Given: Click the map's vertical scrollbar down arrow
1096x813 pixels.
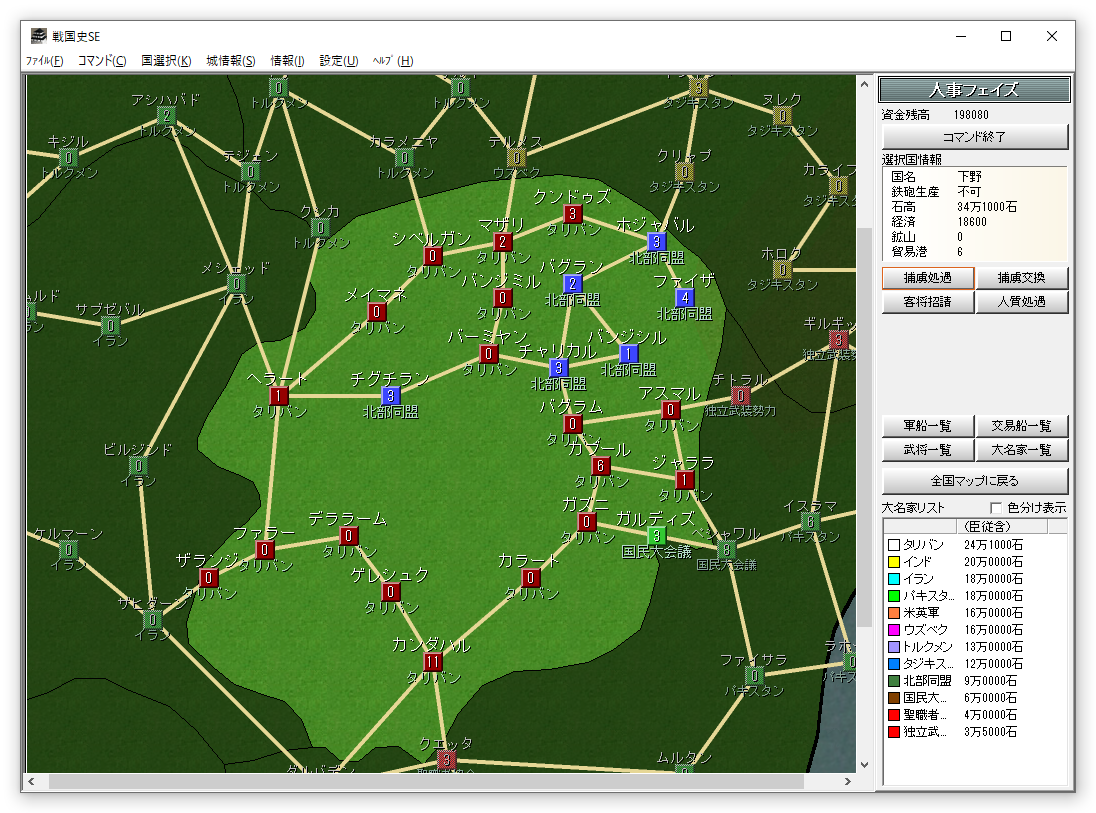Looking at the screenshot, I should click(865, 765).
